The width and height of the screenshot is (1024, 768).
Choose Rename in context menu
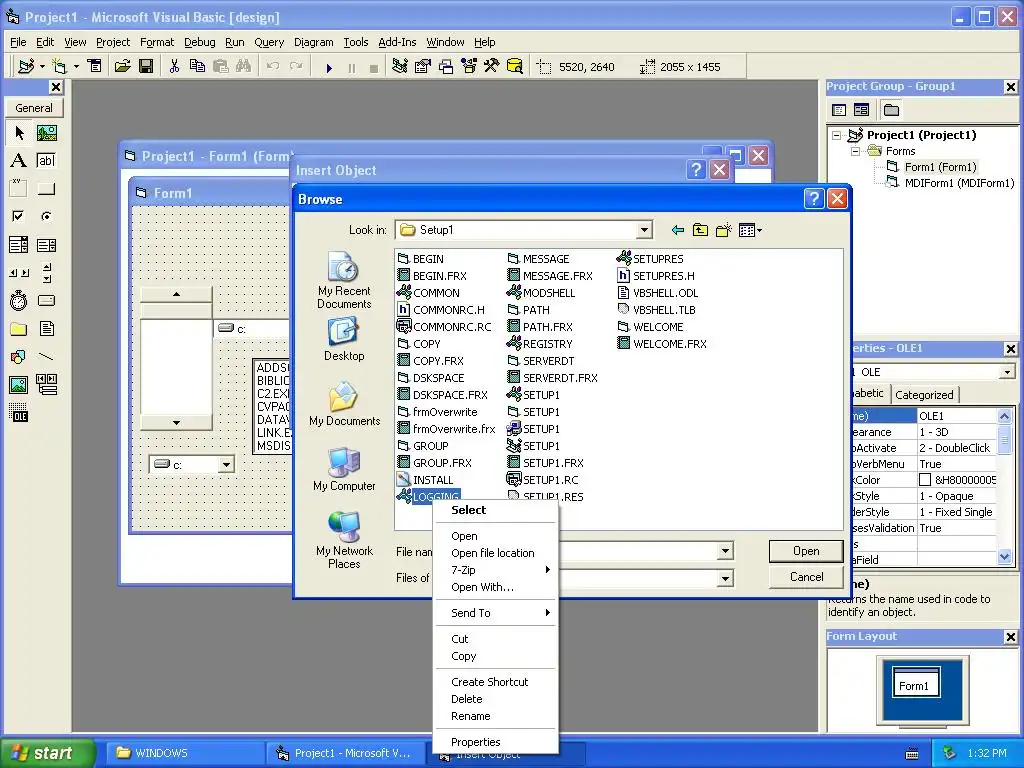point(496,716)
